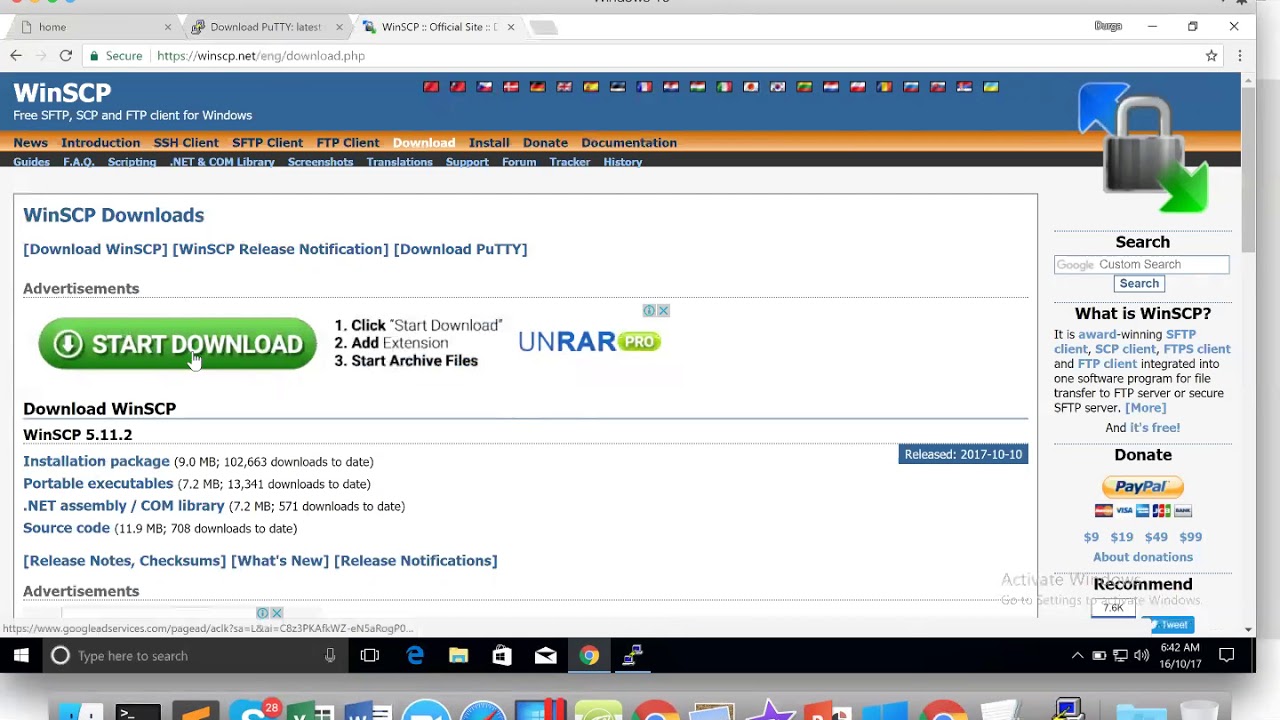1280x720 pixels.
Task: Open the FTP Client menu item
Action: (348, 143)
